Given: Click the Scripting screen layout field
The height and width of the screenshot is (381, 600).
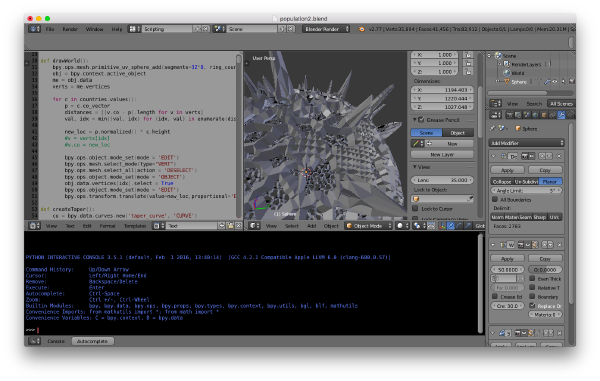Looking at the screenshot, I should [167, 29].
